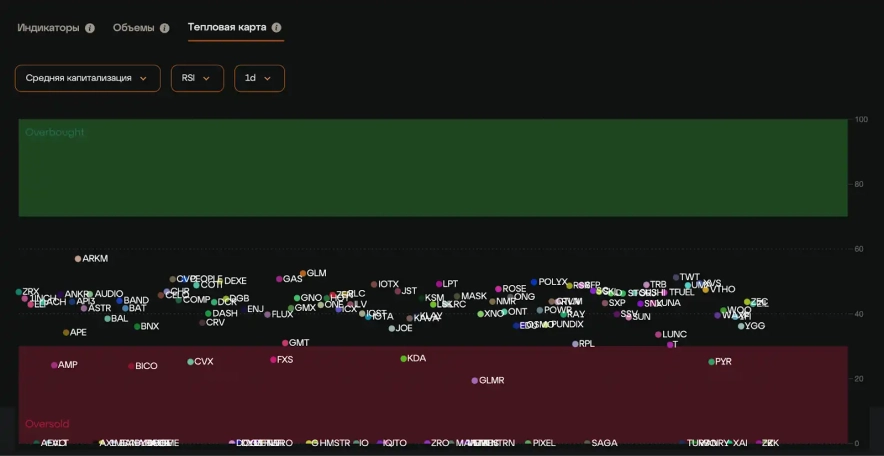Select the LUNC data point
The height and width of the screenshot is (456, 884).
pos(658,335)
